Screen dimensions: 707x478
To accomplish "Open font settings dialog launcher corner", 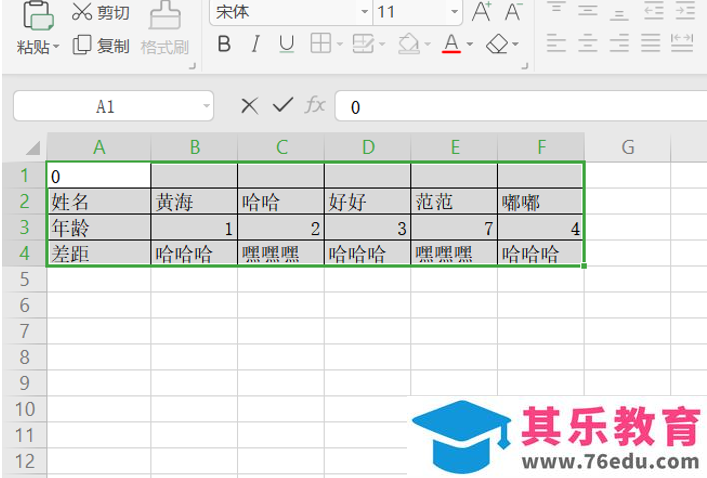I will [x=524, y=66].
